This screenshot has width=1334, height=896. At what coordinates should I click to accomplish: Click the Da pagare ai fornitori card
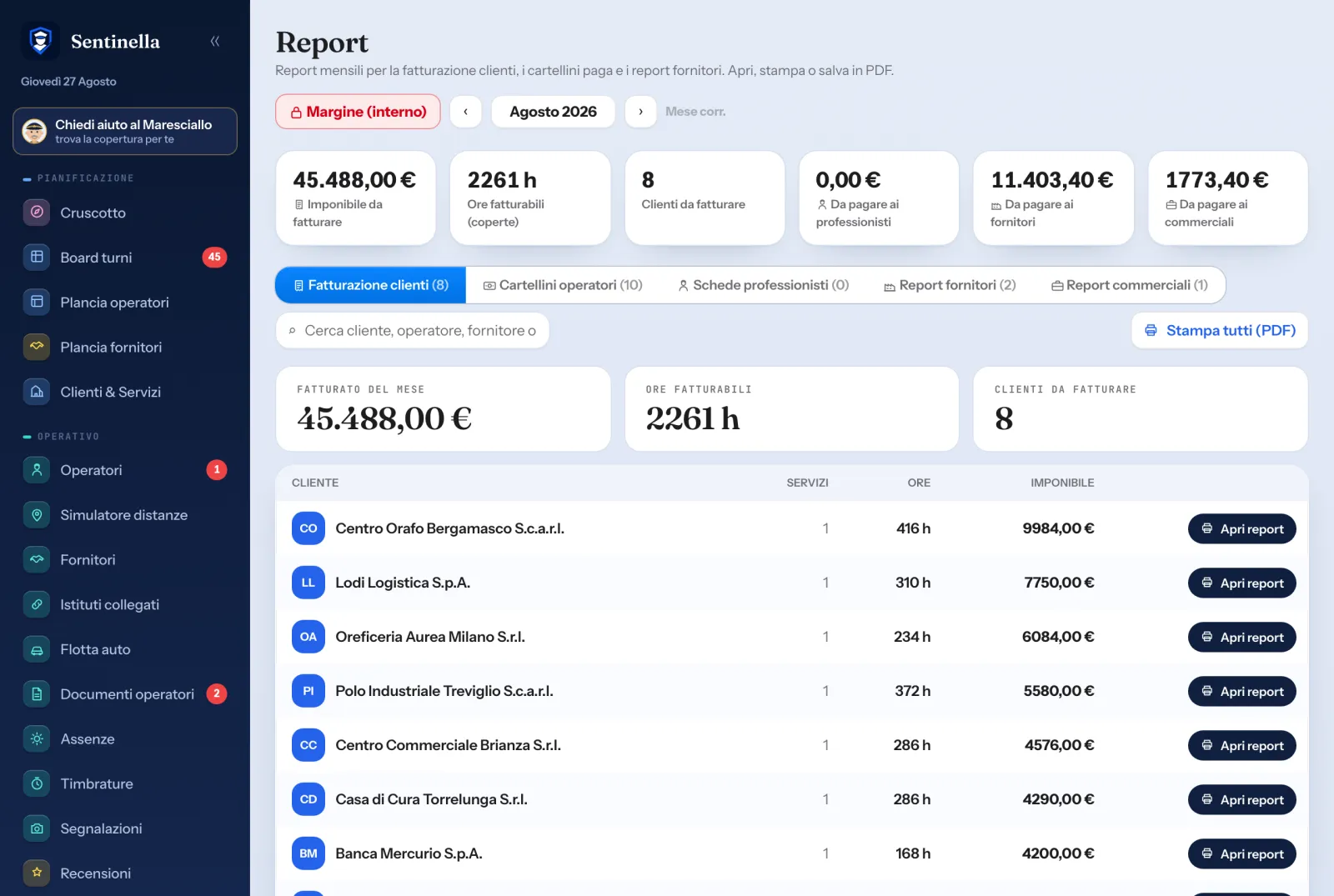tap(1053, 198)
